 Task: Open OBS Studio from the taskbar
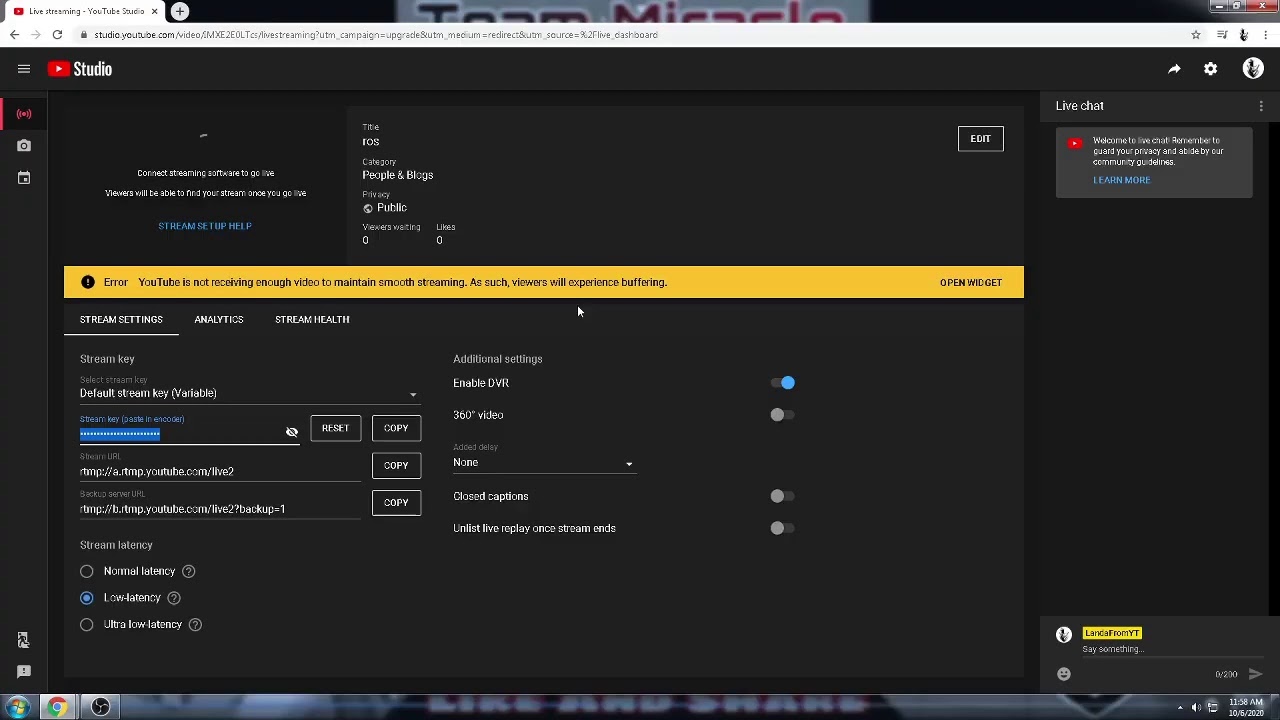[x=100, y=708]
